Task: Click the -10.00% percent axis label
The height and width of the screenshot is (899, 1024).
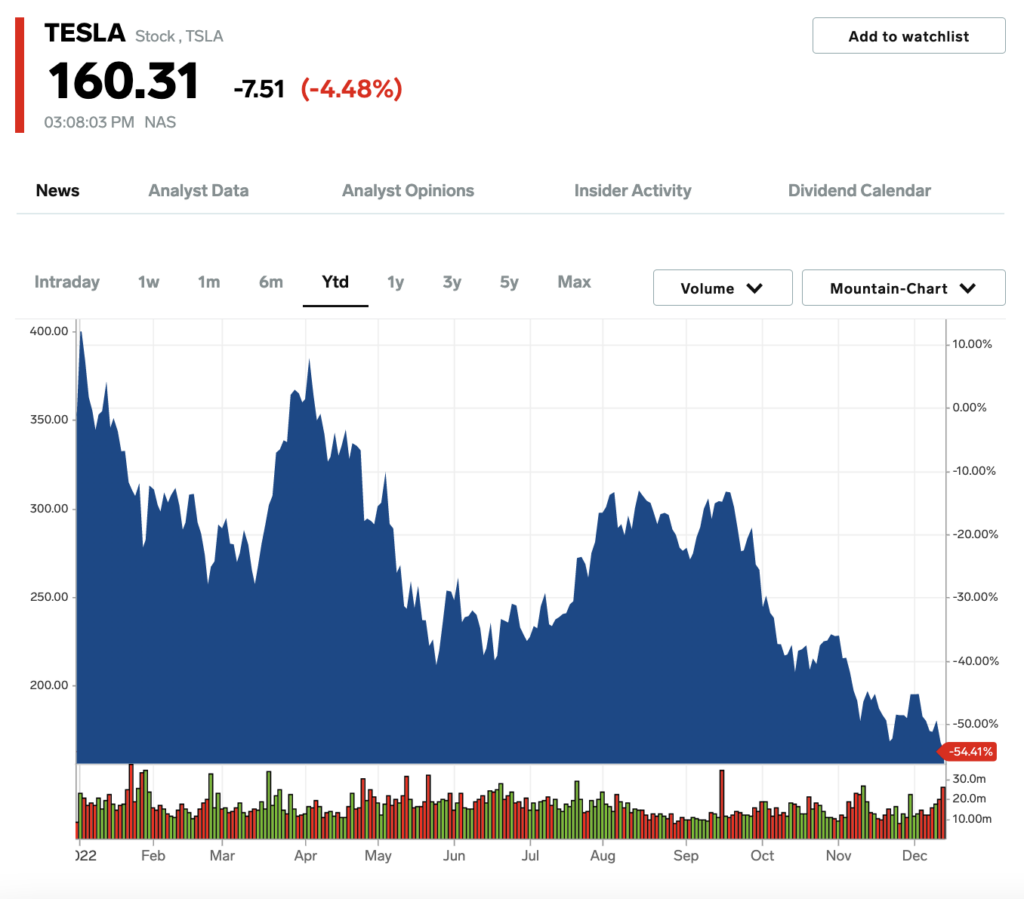Action: click(973, 471)
